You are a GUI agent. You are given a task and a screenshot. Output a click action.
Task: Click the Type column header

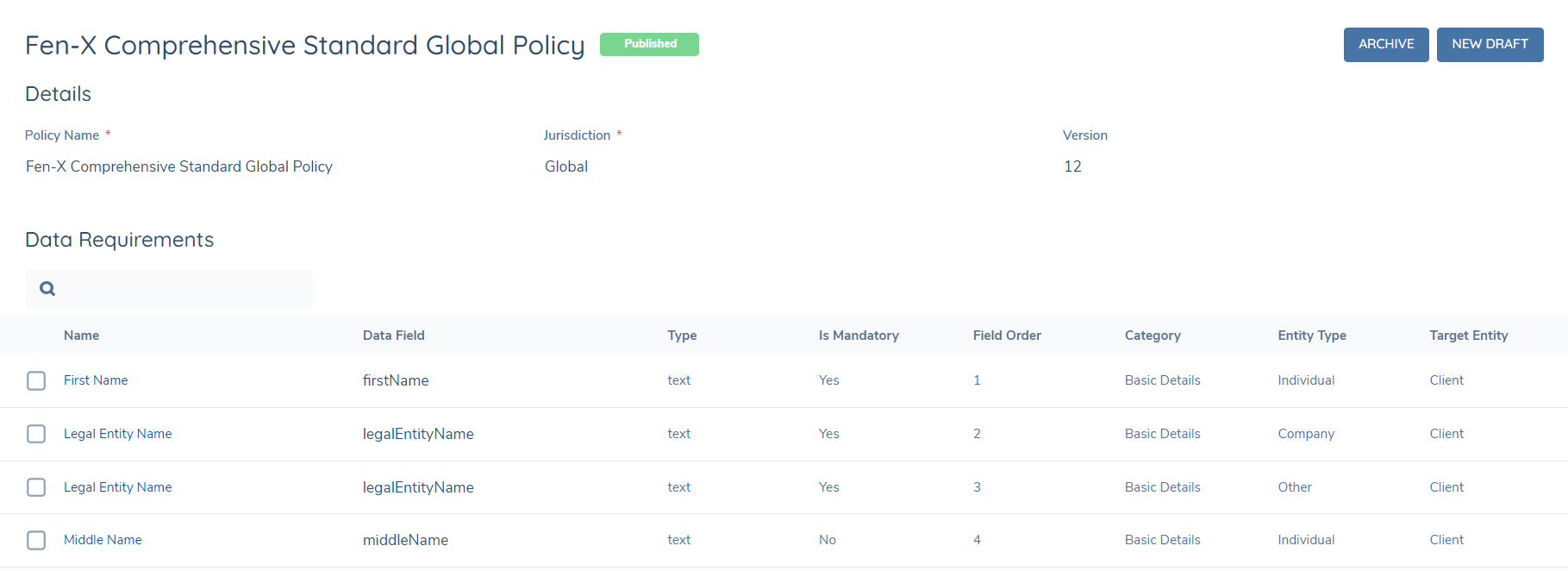682,336
